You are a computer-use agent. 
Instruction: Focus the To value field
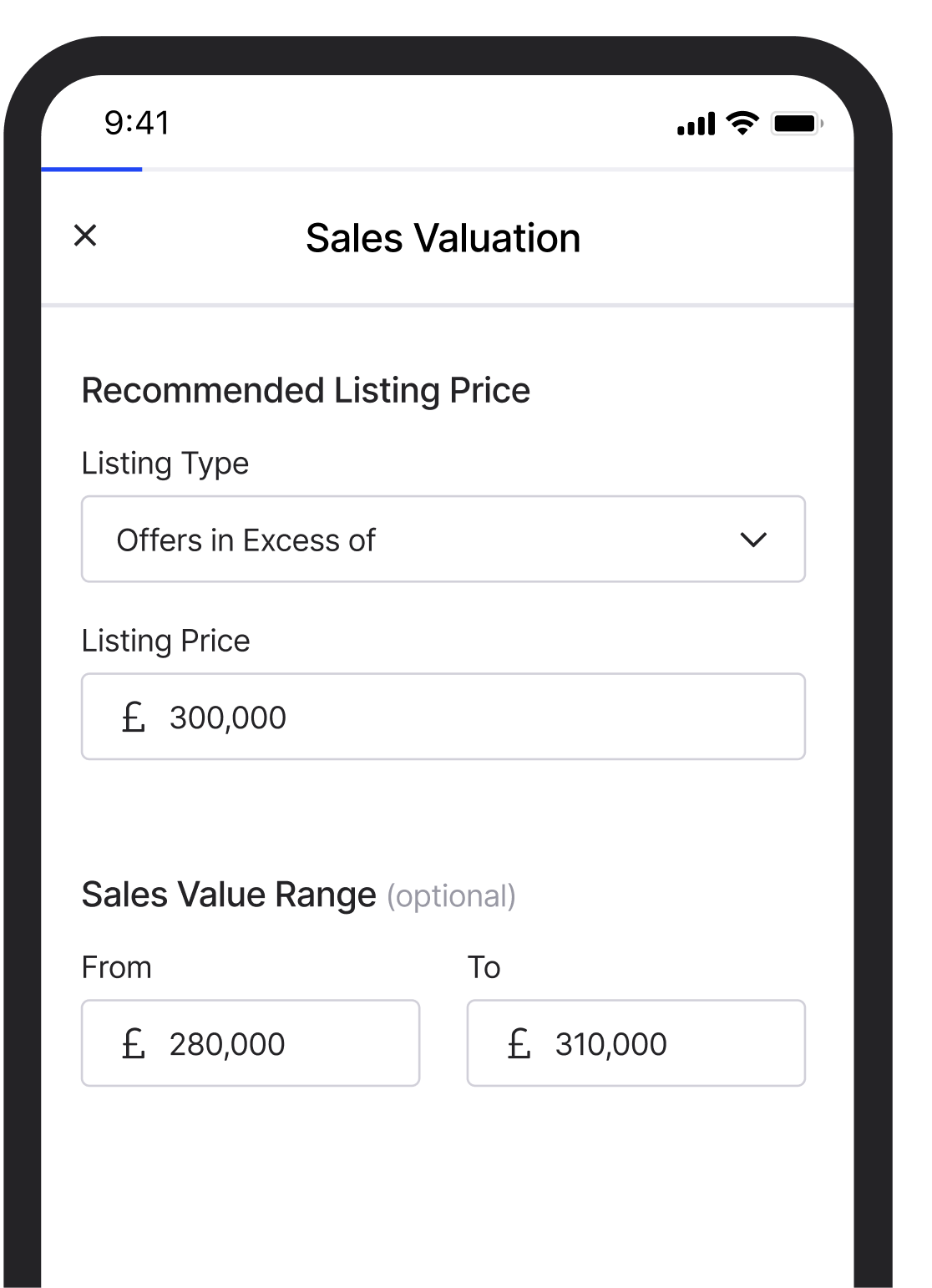pyautogui.click(x=636, y=1043)
